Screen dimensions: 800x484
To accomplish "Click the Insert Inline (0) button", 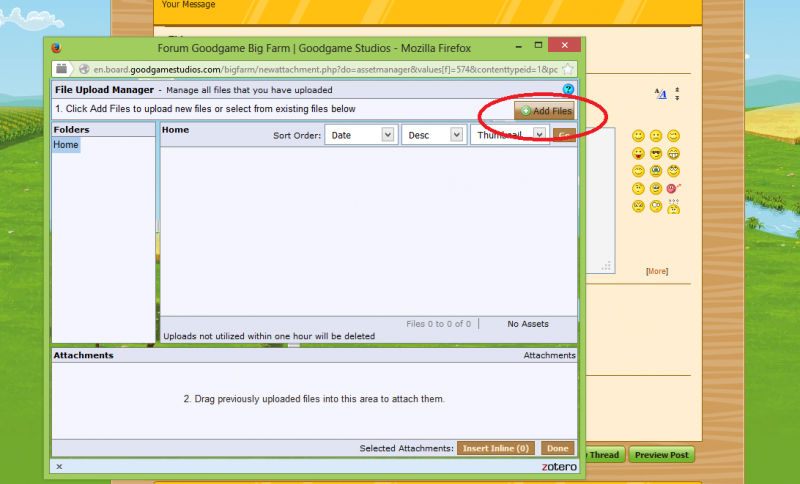I will point(496,448).
